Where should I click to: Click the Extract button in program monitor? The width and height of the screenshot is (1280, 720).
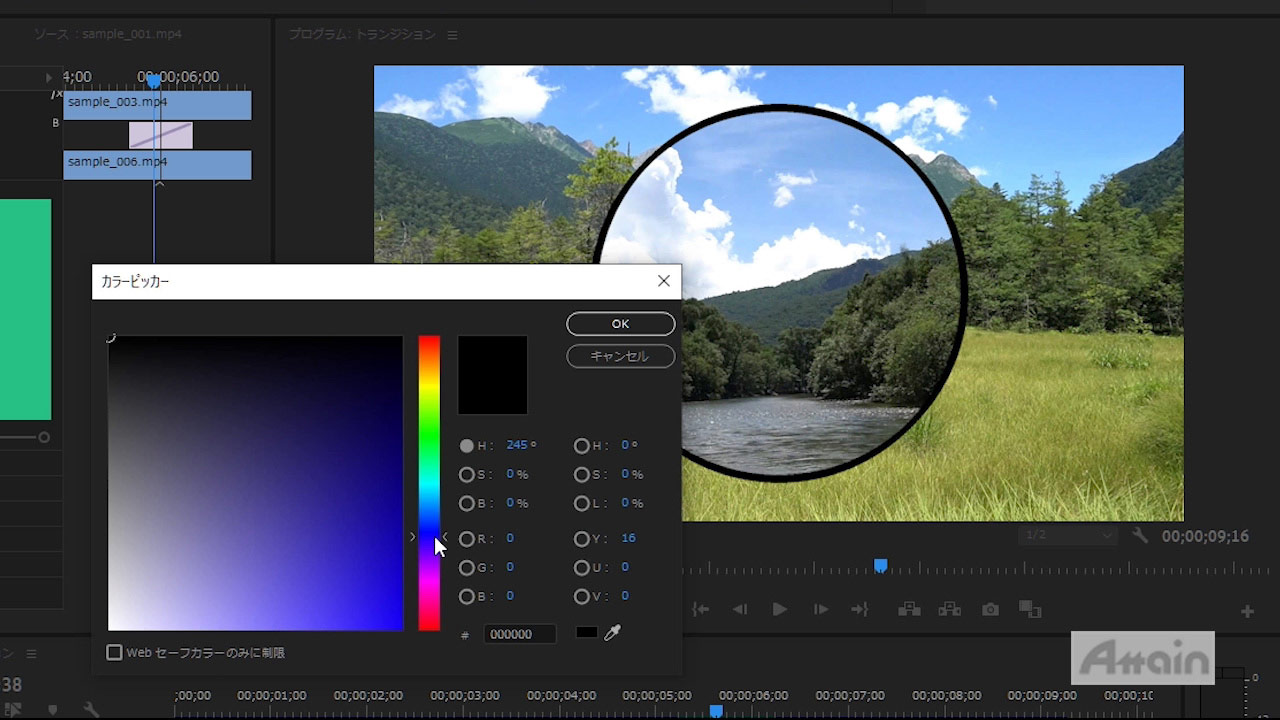(949, 609)
